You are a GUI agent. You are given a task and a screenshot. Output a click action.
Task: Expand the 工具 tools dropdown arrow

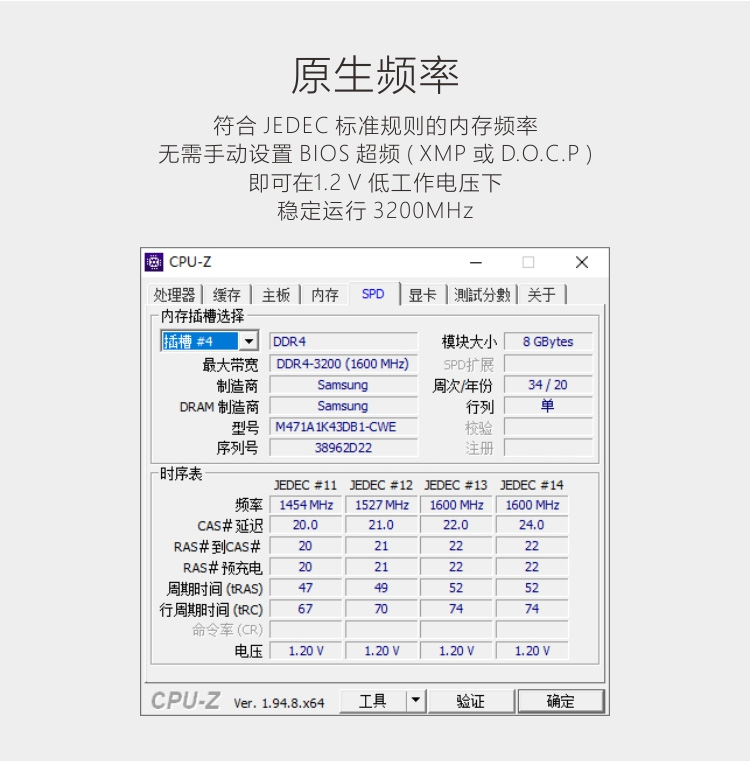(416, 701)
